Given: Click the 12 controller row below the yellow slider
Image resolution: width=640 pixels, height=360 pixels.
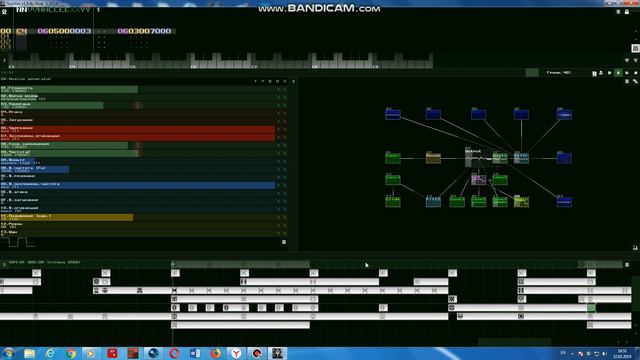Looking at the screenshot, I should [x=138, y=225].
